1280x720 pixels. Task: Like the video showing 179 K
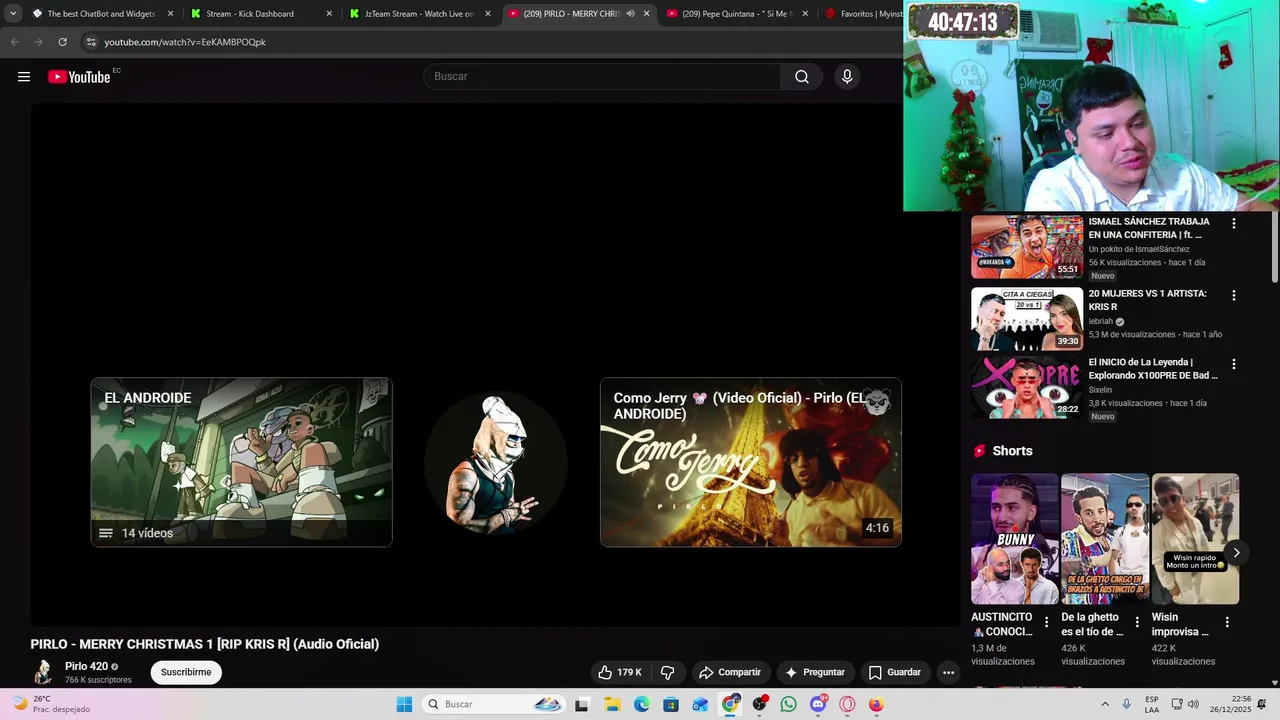pyautogui.click(x=620, y=672)
